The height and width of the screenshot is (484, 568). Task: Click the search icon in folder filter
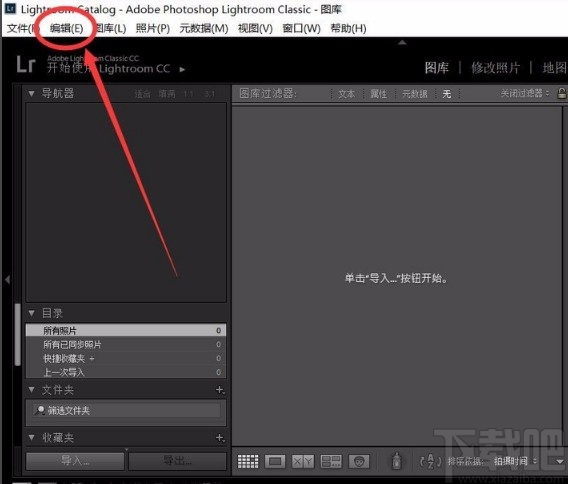[39, 410]
